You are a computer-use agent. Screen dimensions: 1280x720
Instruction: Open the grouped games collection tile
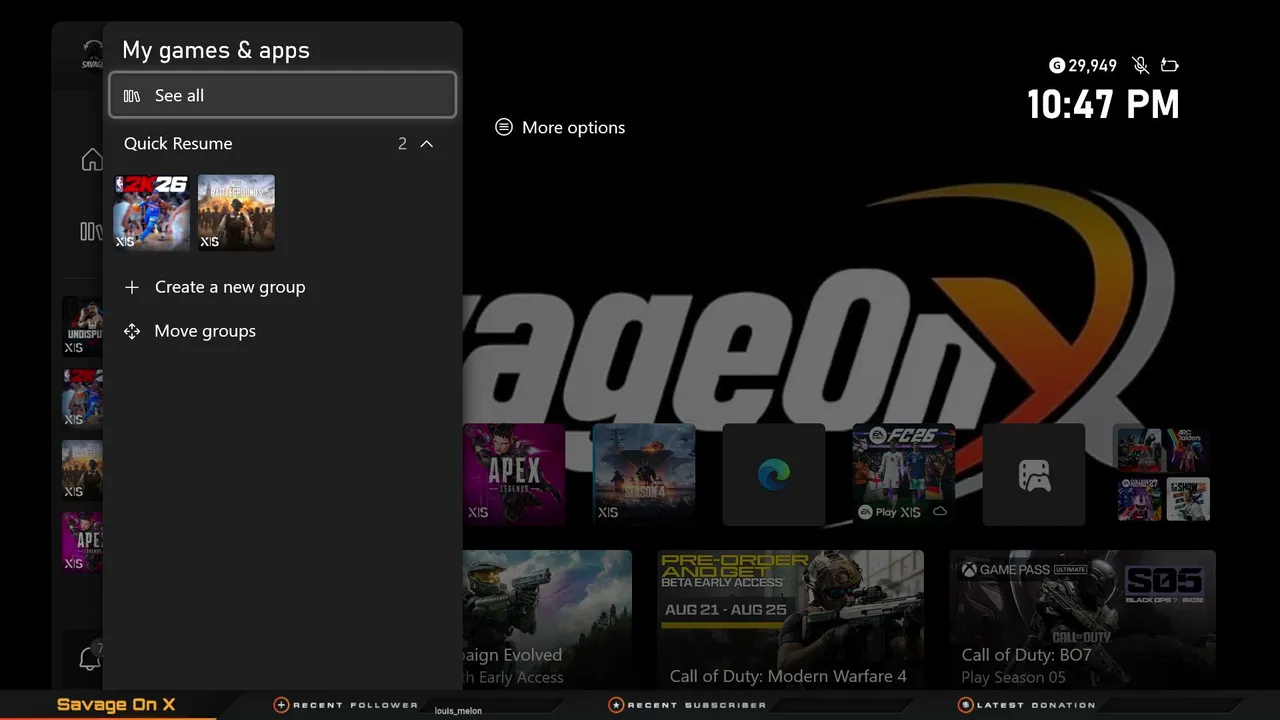[1163, 475]
